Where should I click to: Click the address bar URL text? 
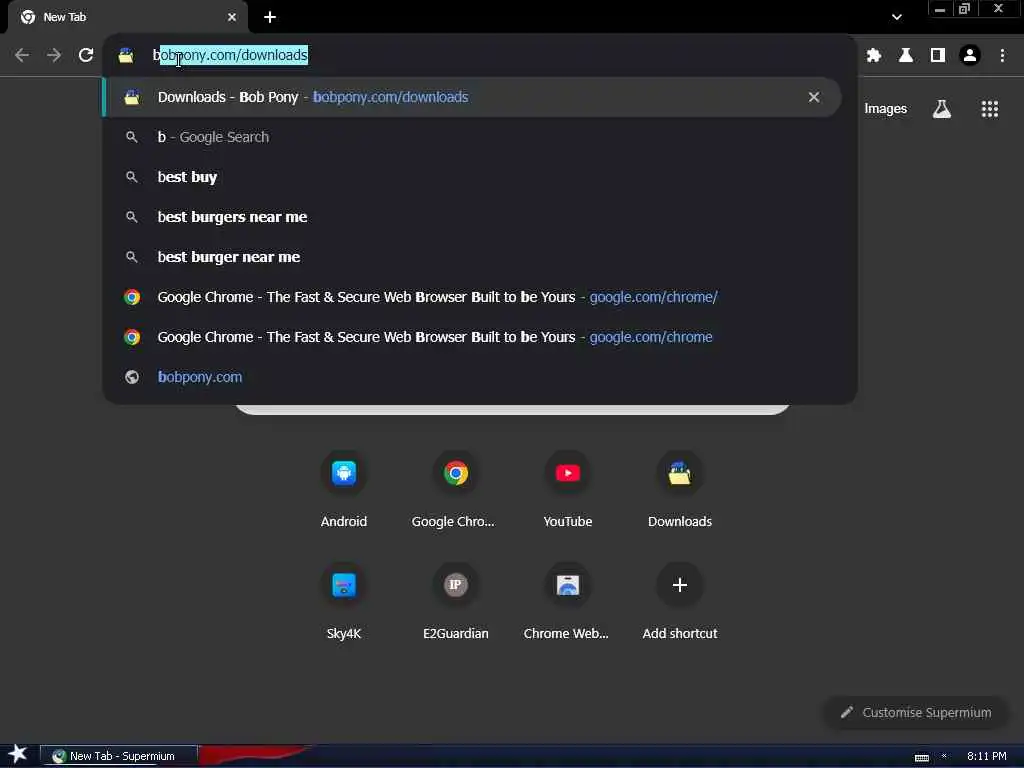pyautogui.click(x=231, y=56)
